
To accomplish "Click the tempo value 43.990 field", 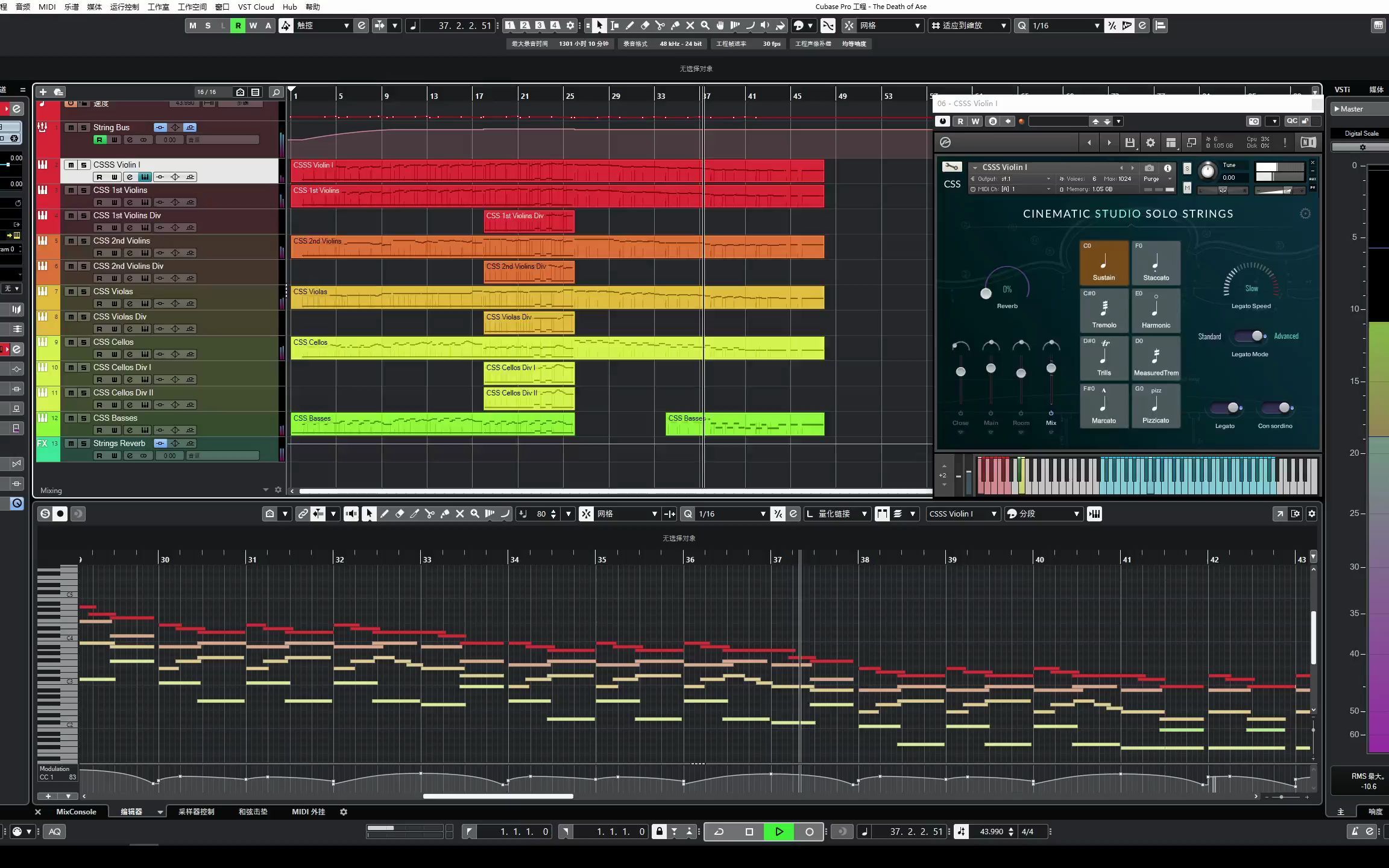I will tap(992, 831).
